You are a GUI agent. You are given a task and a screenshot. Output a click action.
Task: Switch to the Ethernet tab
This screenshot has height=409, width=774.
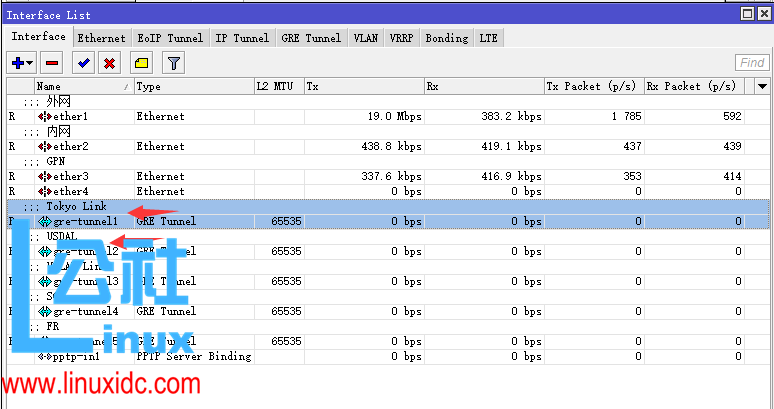pyautogui.click(x=102, y=38)
